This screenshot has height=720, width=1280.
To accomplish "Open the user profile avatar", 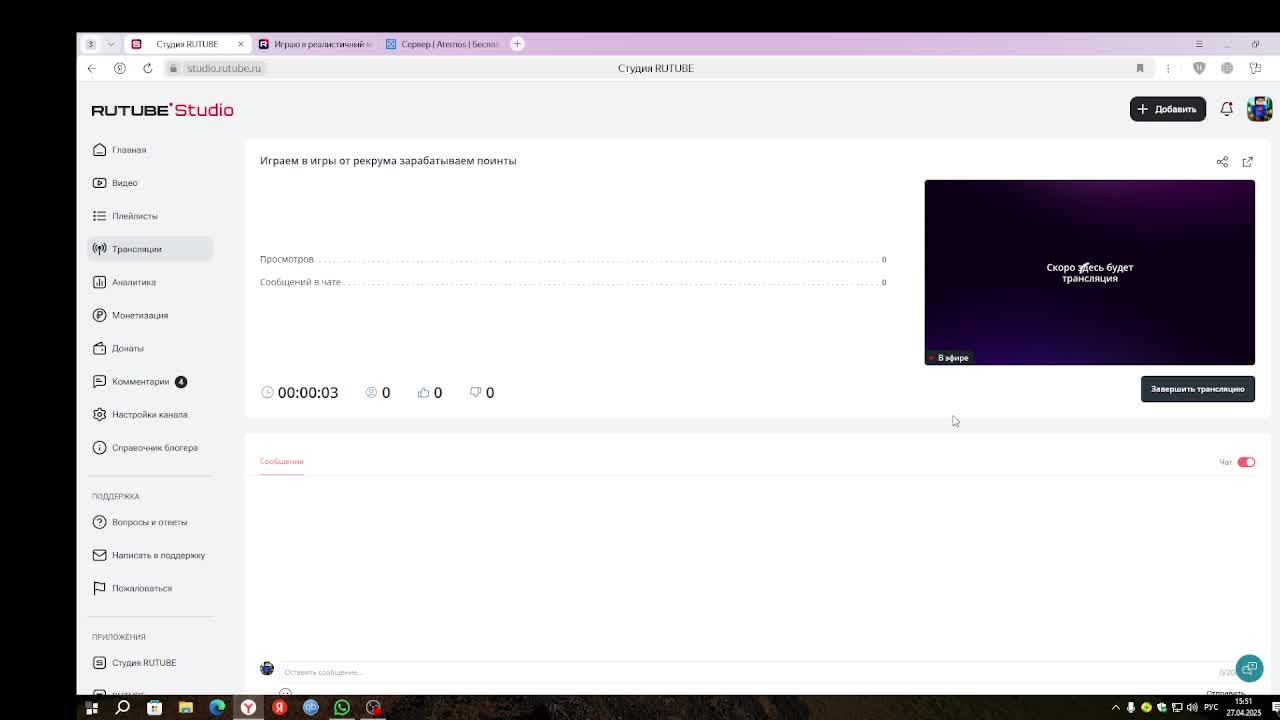I will [x=1259, y=109].
